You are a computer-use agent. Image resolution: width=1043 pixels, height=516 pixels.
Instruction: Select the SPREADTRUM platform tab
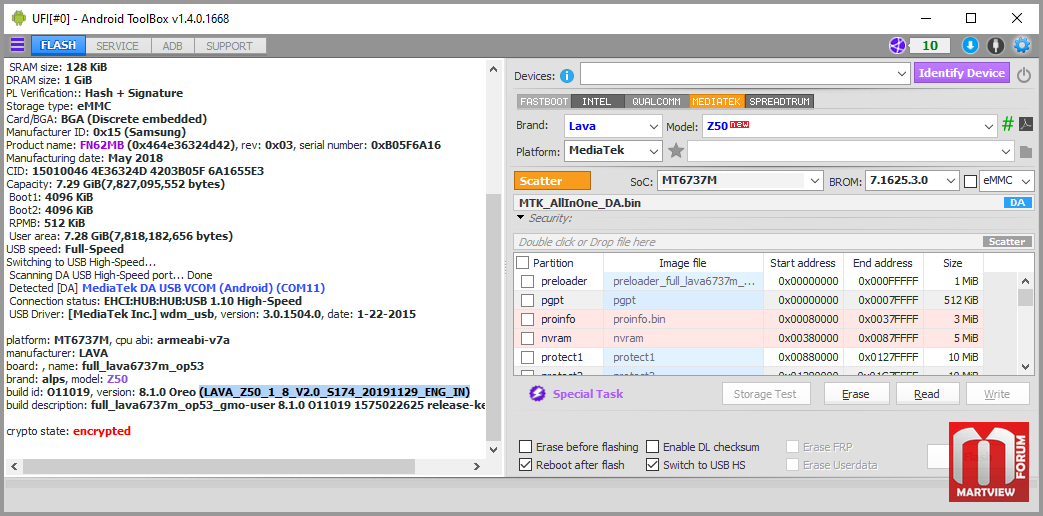coord(780,102)
